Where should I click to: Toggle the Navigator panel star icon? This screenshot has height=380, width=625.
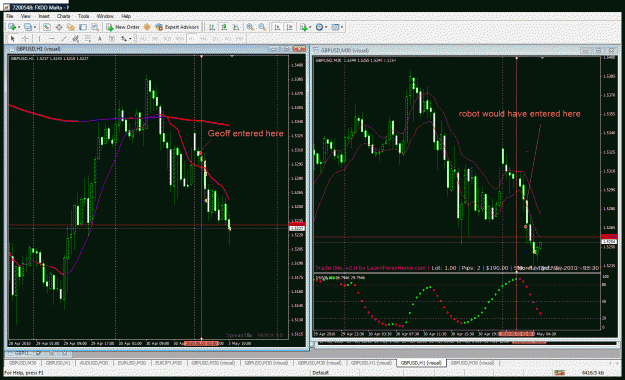(x=71, y=27)
